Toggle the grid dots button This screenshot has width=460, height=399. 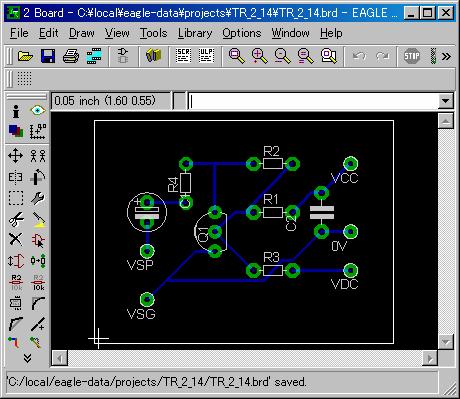click(x=24, y=79)
